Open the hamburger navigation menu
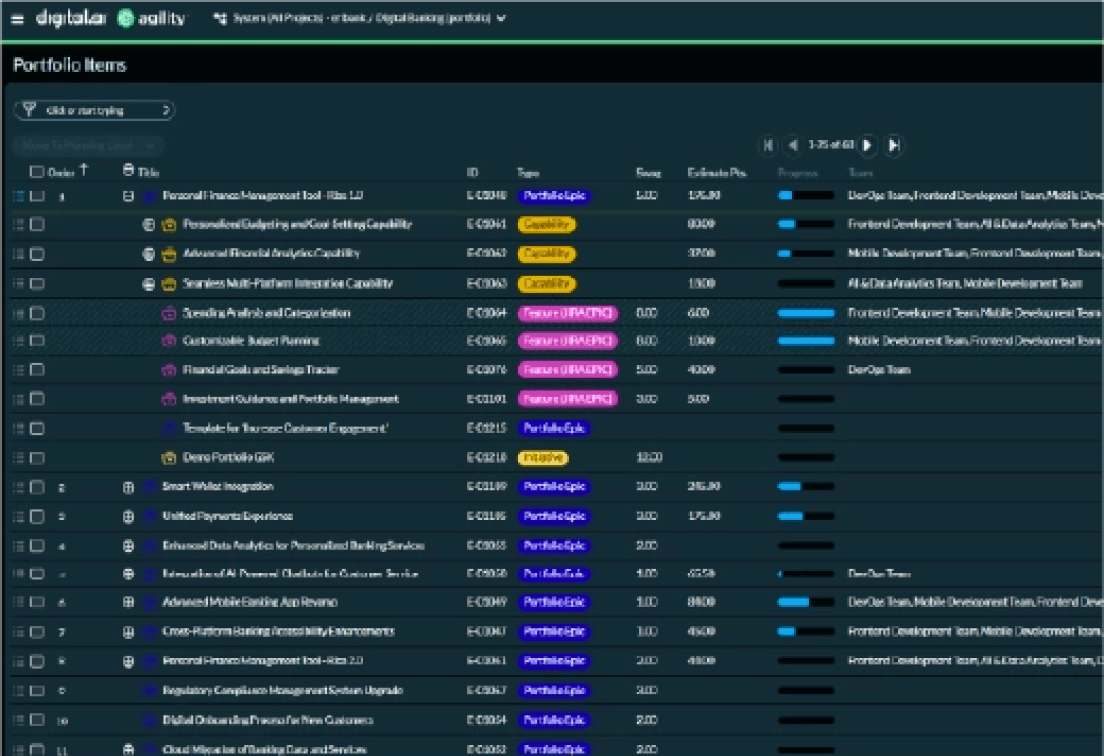Image resolution: width=1104 pixels, height=756 pixels. pos(17,19)
